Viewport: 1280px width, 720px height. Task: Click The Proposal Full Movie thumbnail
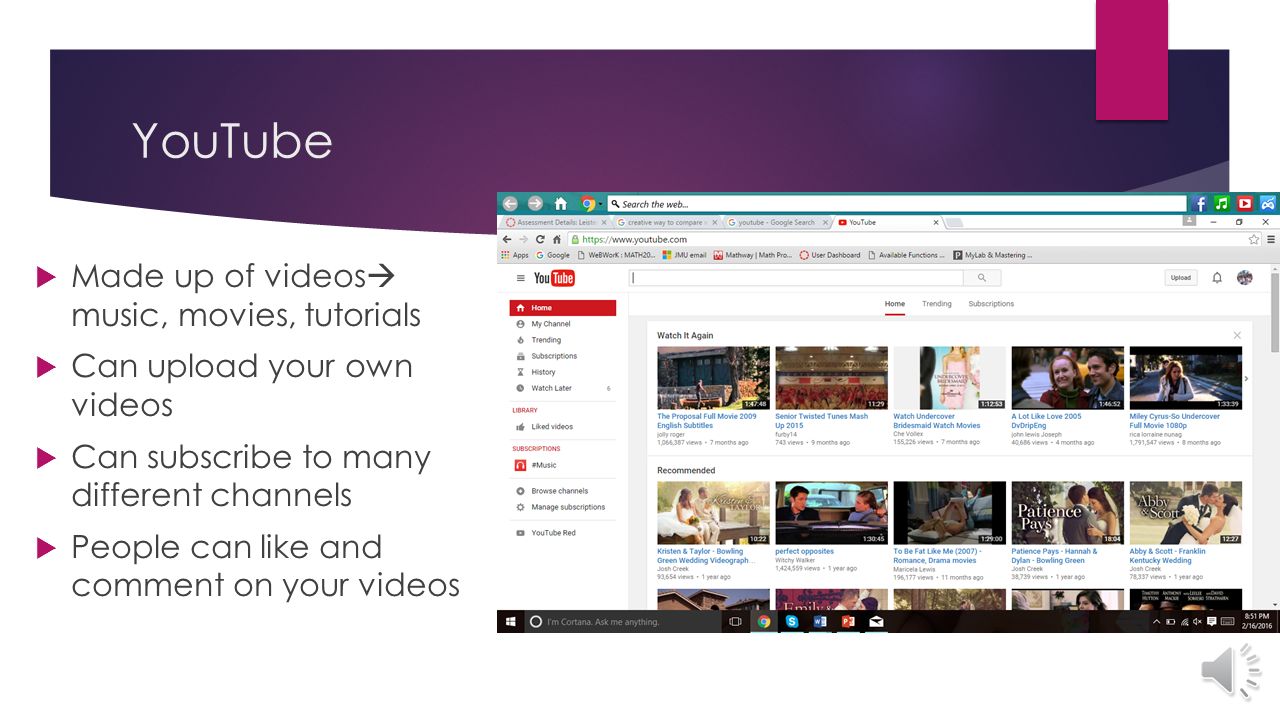pyautogui.click(x=713, y=378)
